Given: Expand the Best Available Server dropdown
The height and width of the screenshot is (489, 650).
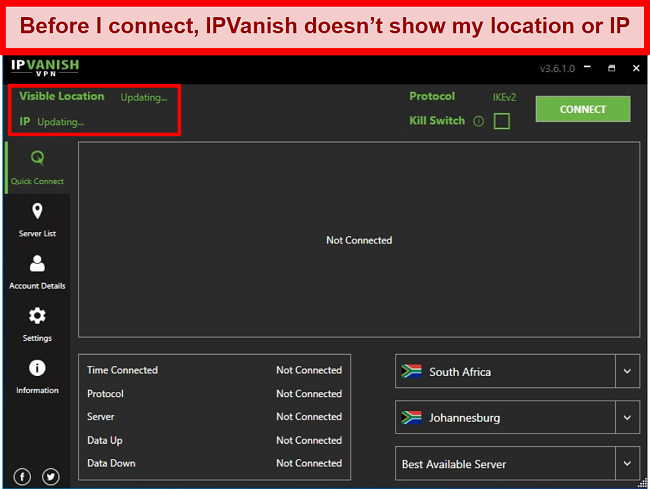Looking at the screenshot, I should tap(517, 463).
